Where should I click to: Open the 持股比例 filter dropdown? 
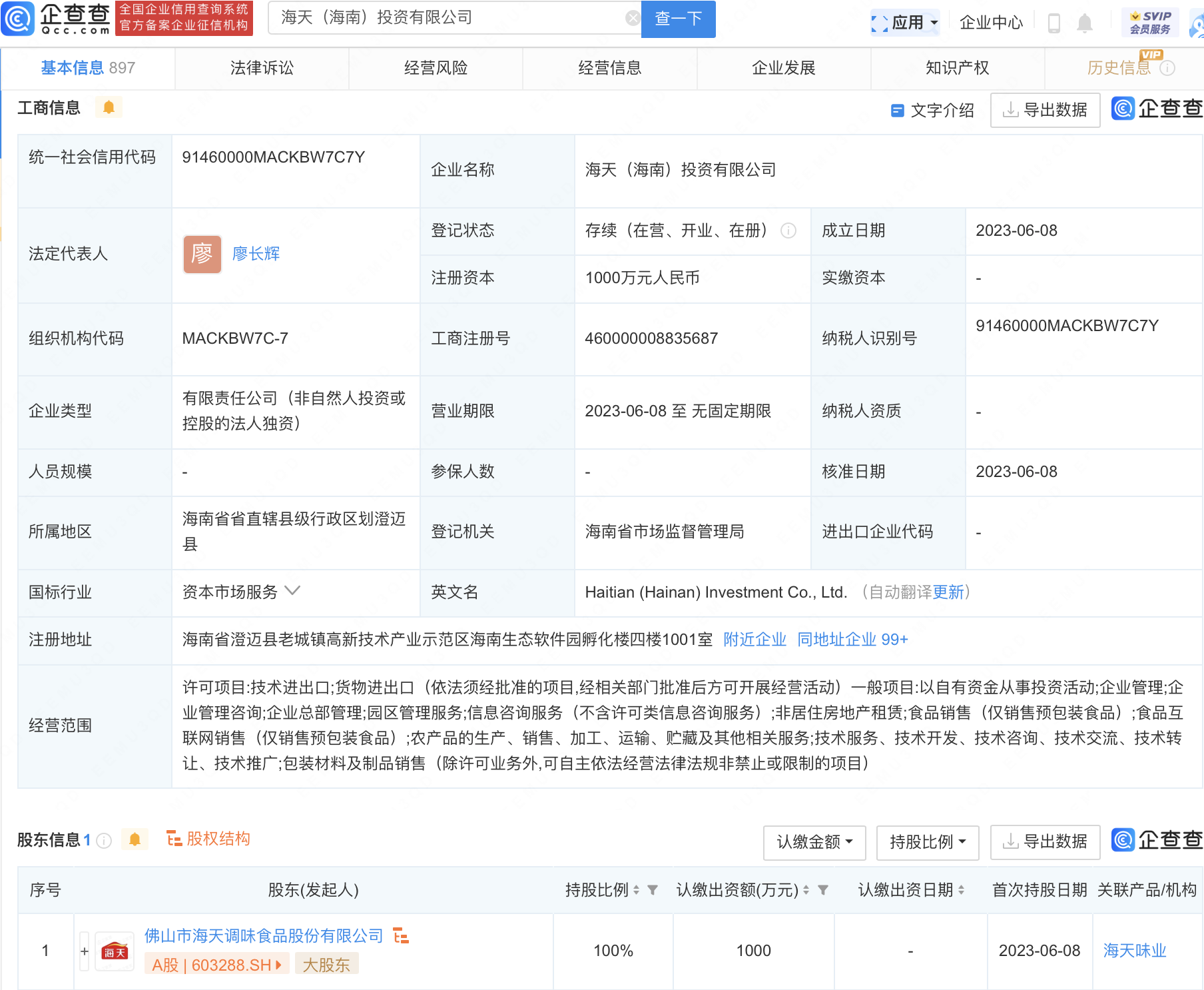928,842
